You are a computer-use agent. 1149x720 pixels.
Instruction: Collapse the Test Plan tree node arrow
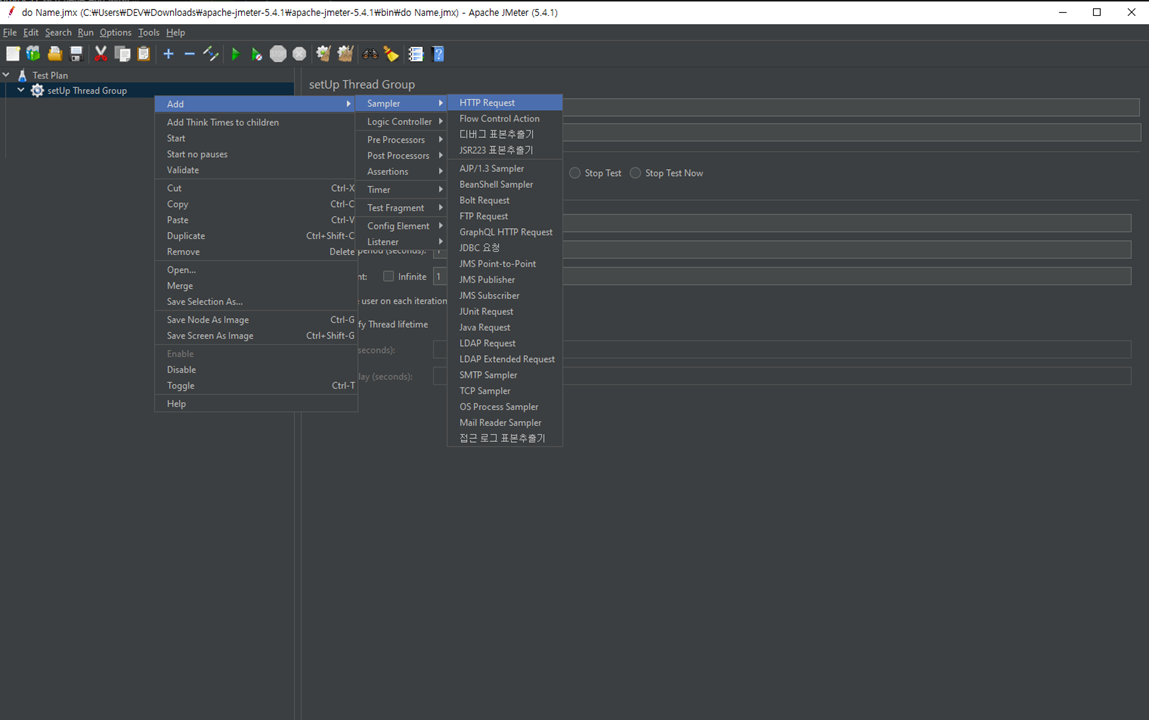(x=6, y=75)
